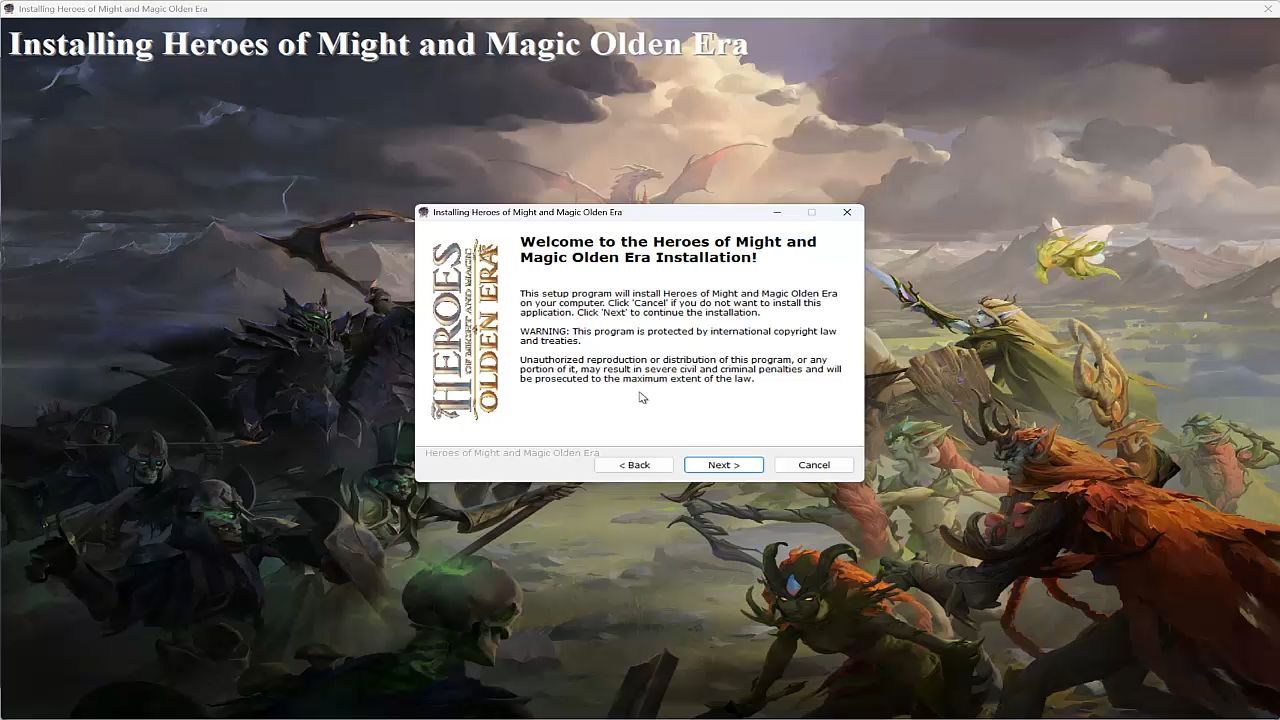The width and height of the screenshot is (1280, 720).
Task: Minimize the installer dialog window
Action: click(777, 212)
